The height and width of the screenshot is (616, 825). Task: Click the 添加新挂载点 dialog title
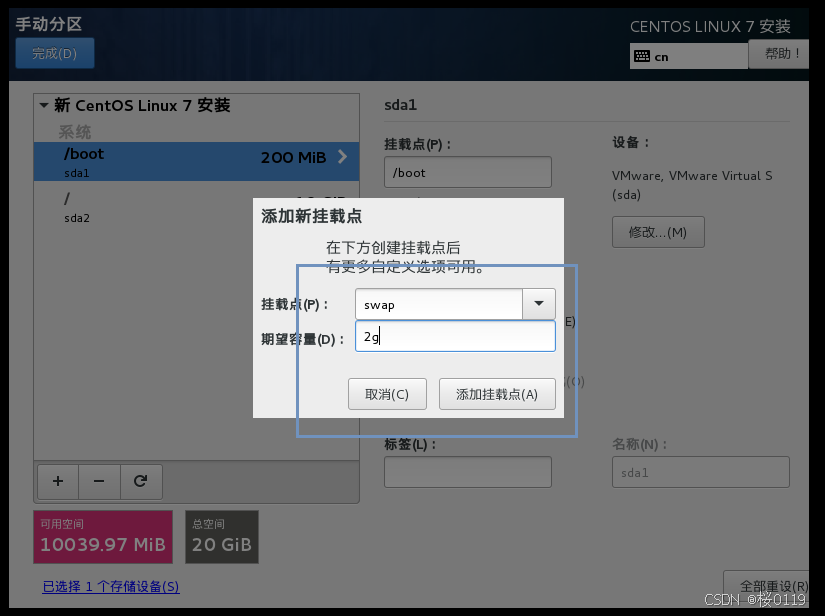pos(311,216)
